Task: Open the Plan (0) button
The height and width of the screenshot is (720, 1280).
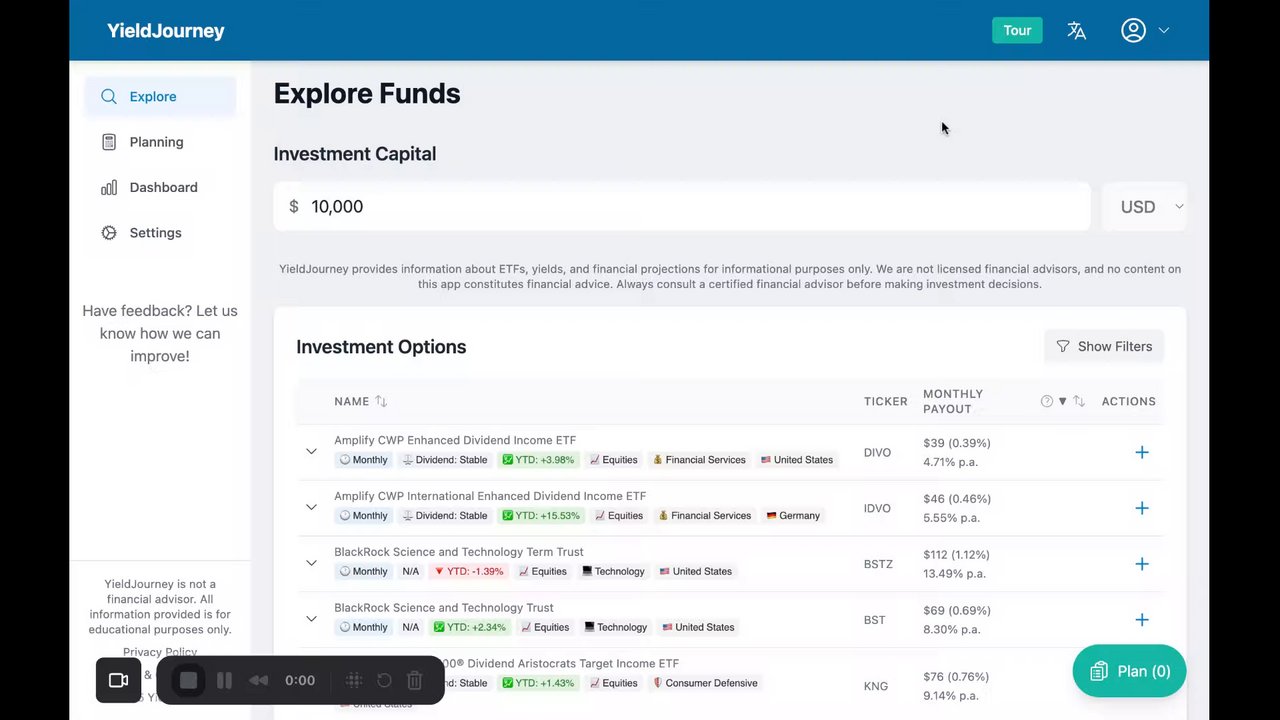Action: [1129, 671]
